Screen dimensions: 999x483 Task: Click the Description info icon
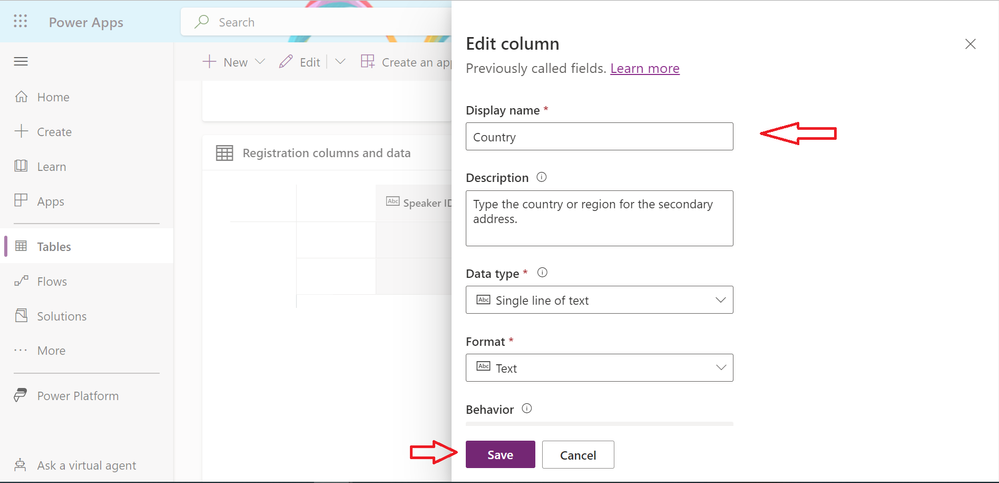click(542, 177)
